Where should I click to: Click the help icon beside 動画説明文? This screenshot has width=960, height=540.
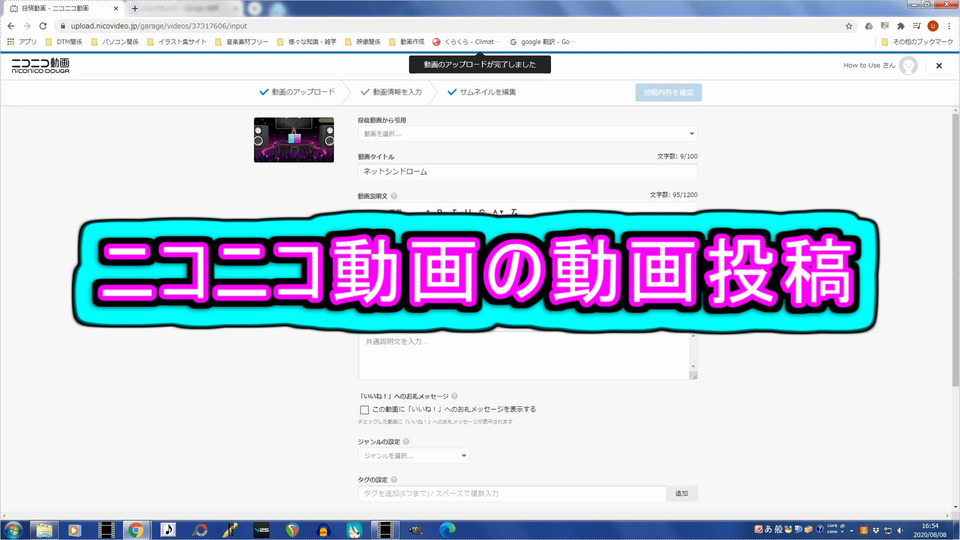pyautogui.click(x=394, y=196)
